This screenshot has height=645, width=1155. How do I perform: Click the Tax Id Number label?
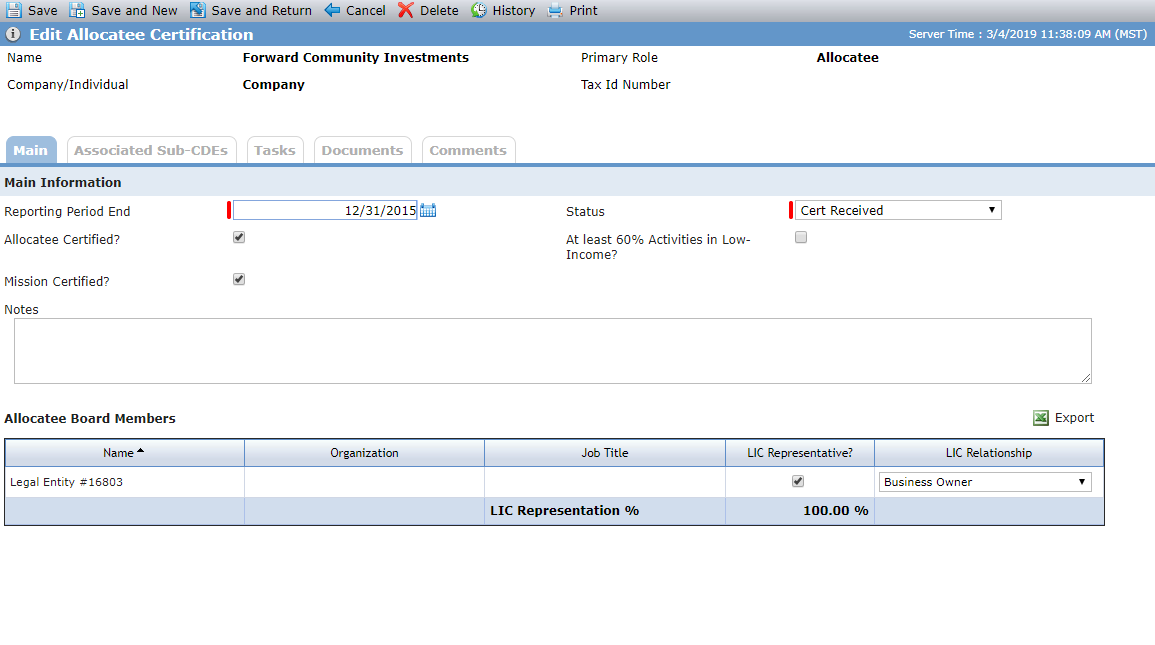[625, 85]
